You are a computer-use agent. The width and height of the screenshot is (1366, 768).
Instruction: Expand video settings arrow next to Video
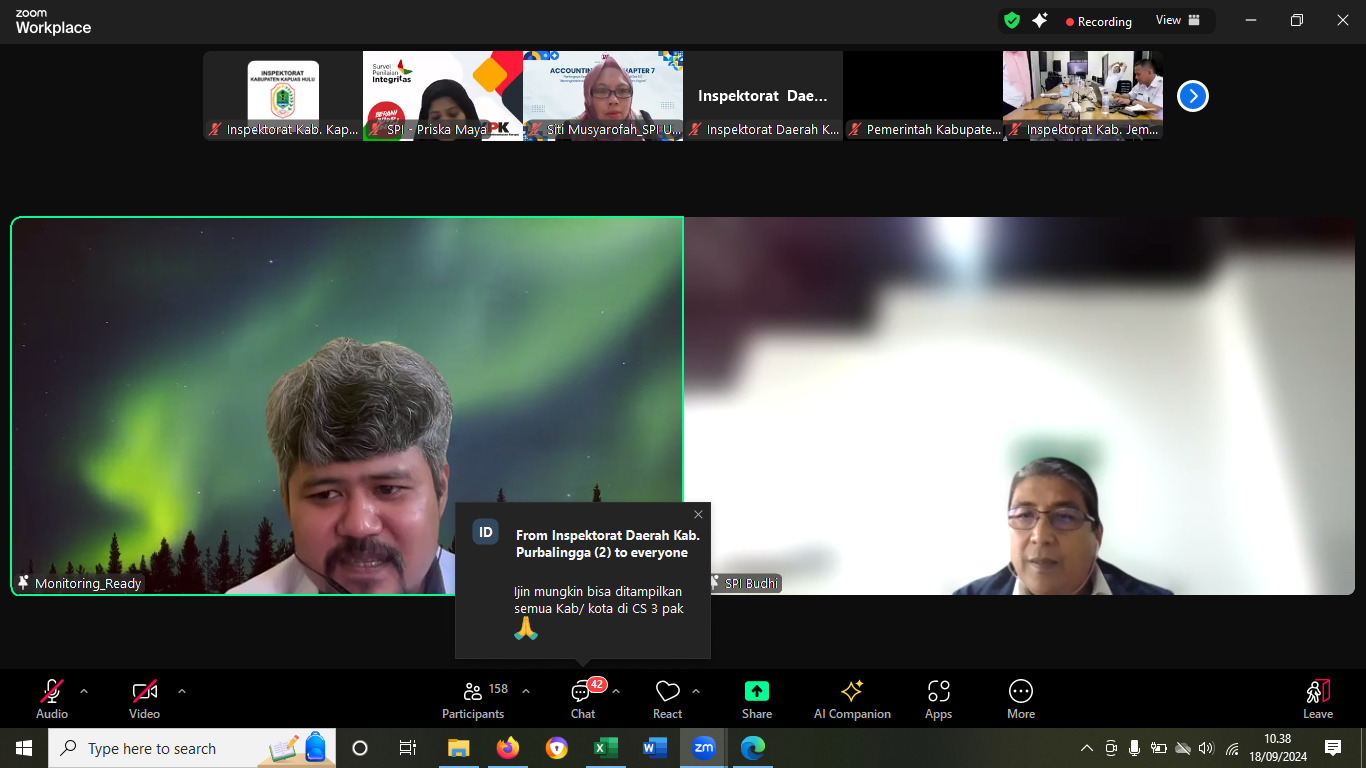(x=181, y=691)
